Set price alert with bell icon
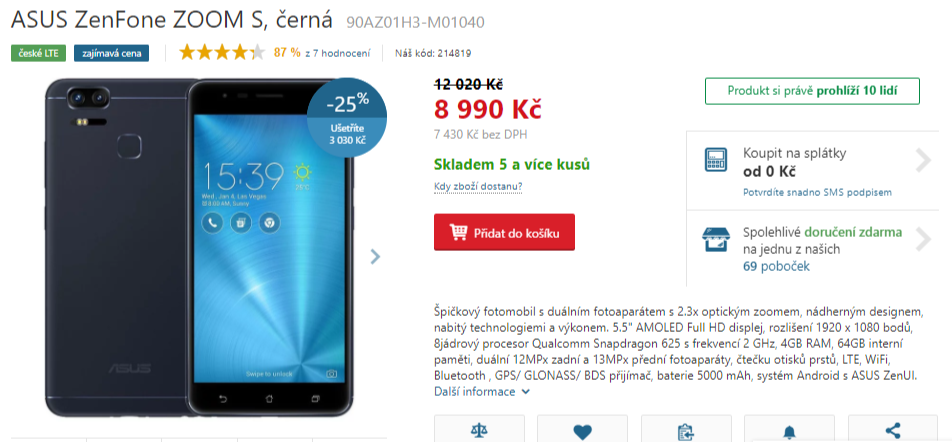Screen dimensions: 952x442 tap(789, 432)
